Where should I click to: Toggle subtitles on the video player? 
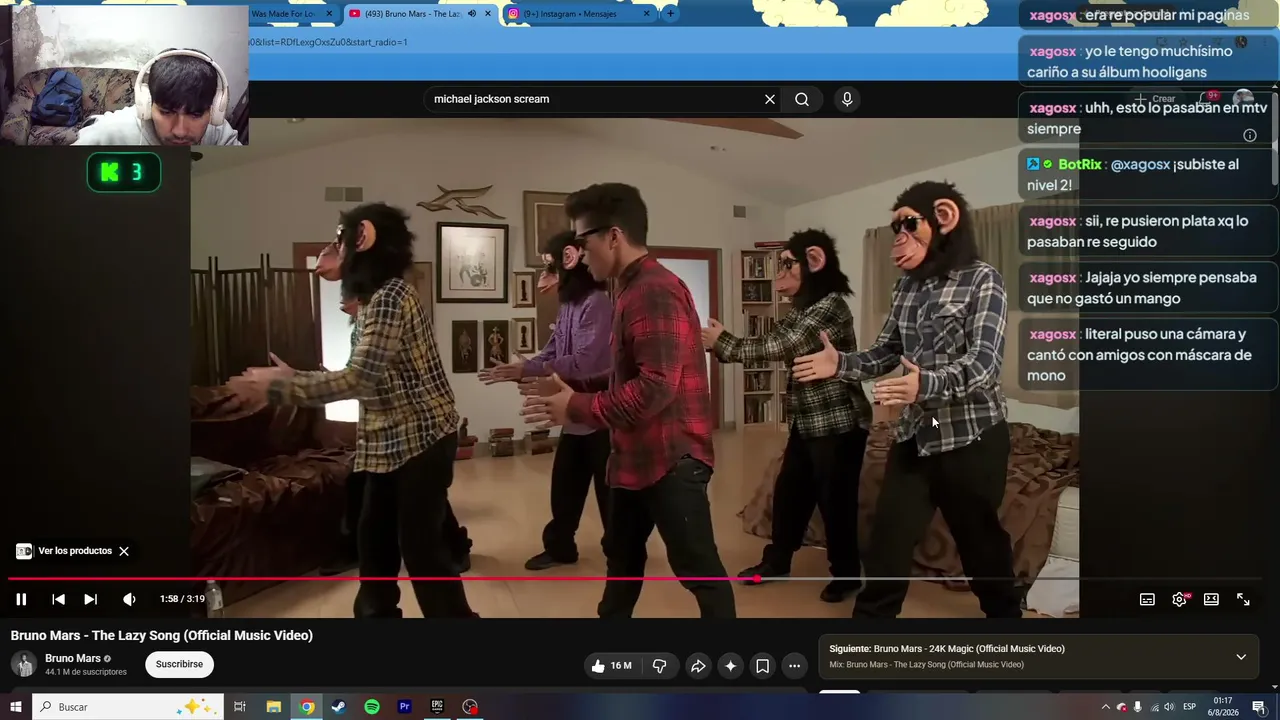pos(1147,599)
